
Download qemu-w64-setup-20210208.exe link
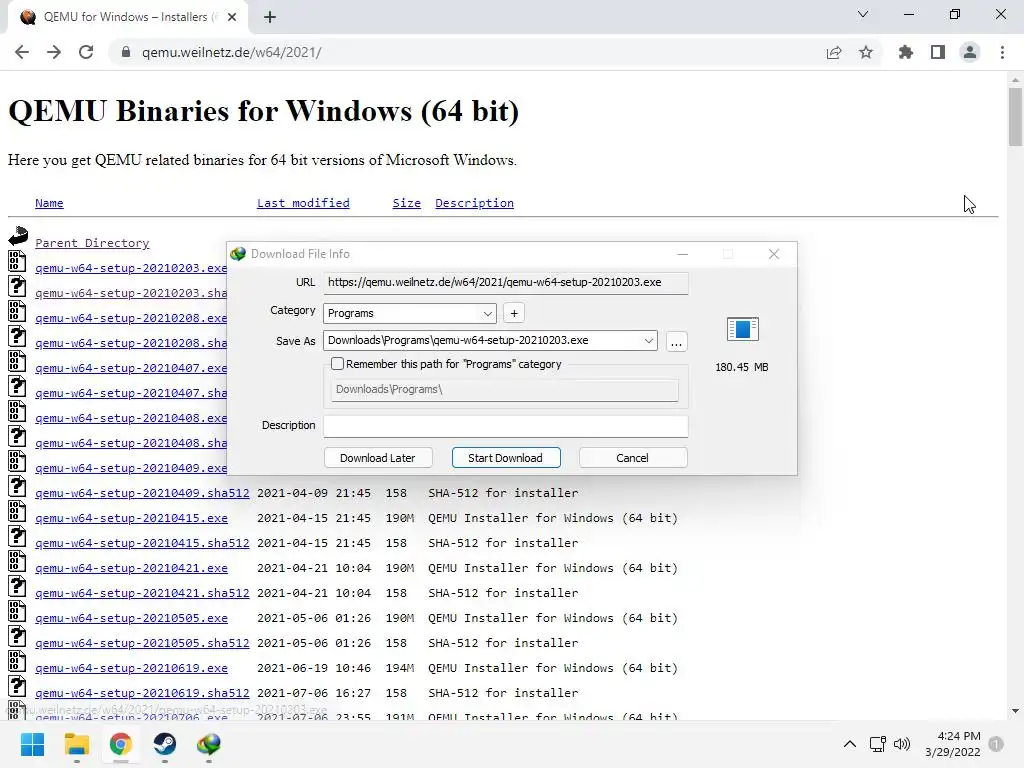(131, 318)
